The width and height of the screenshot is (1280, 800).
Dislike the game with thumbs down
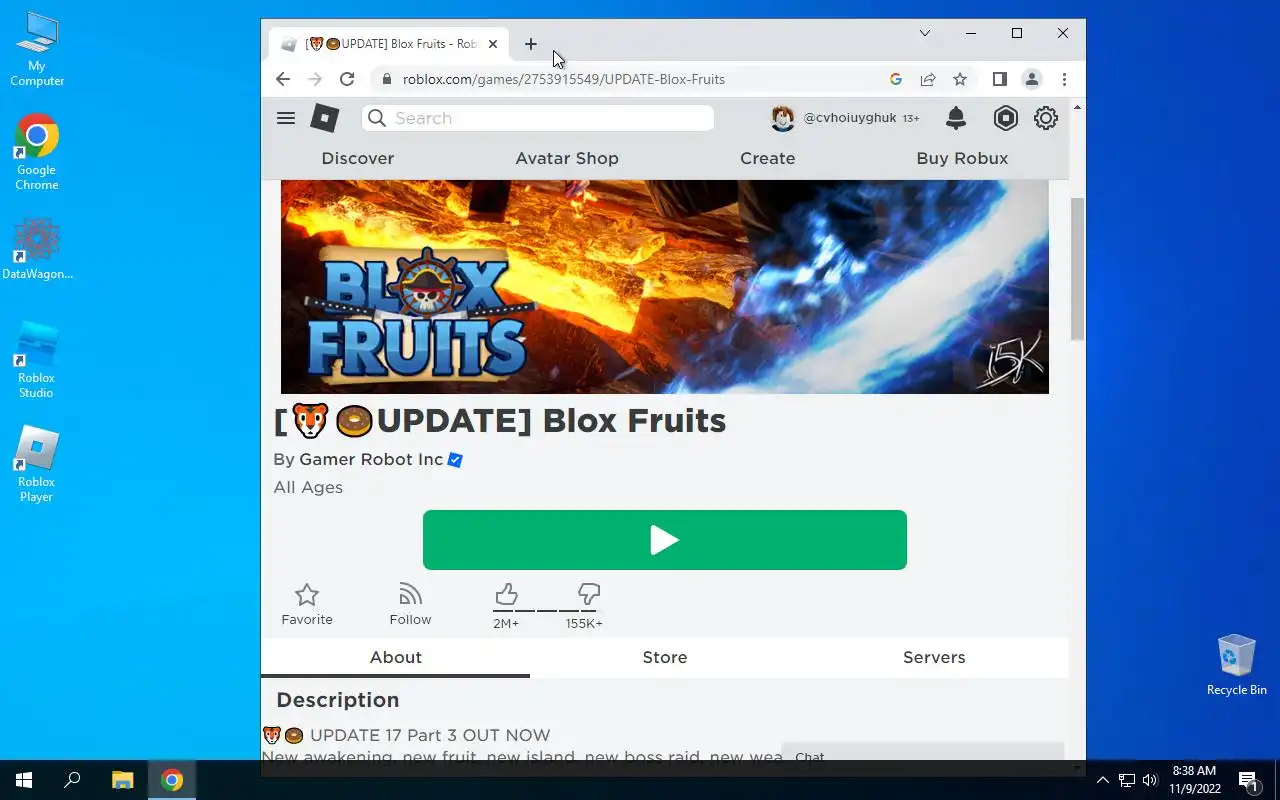coord(589,595)
